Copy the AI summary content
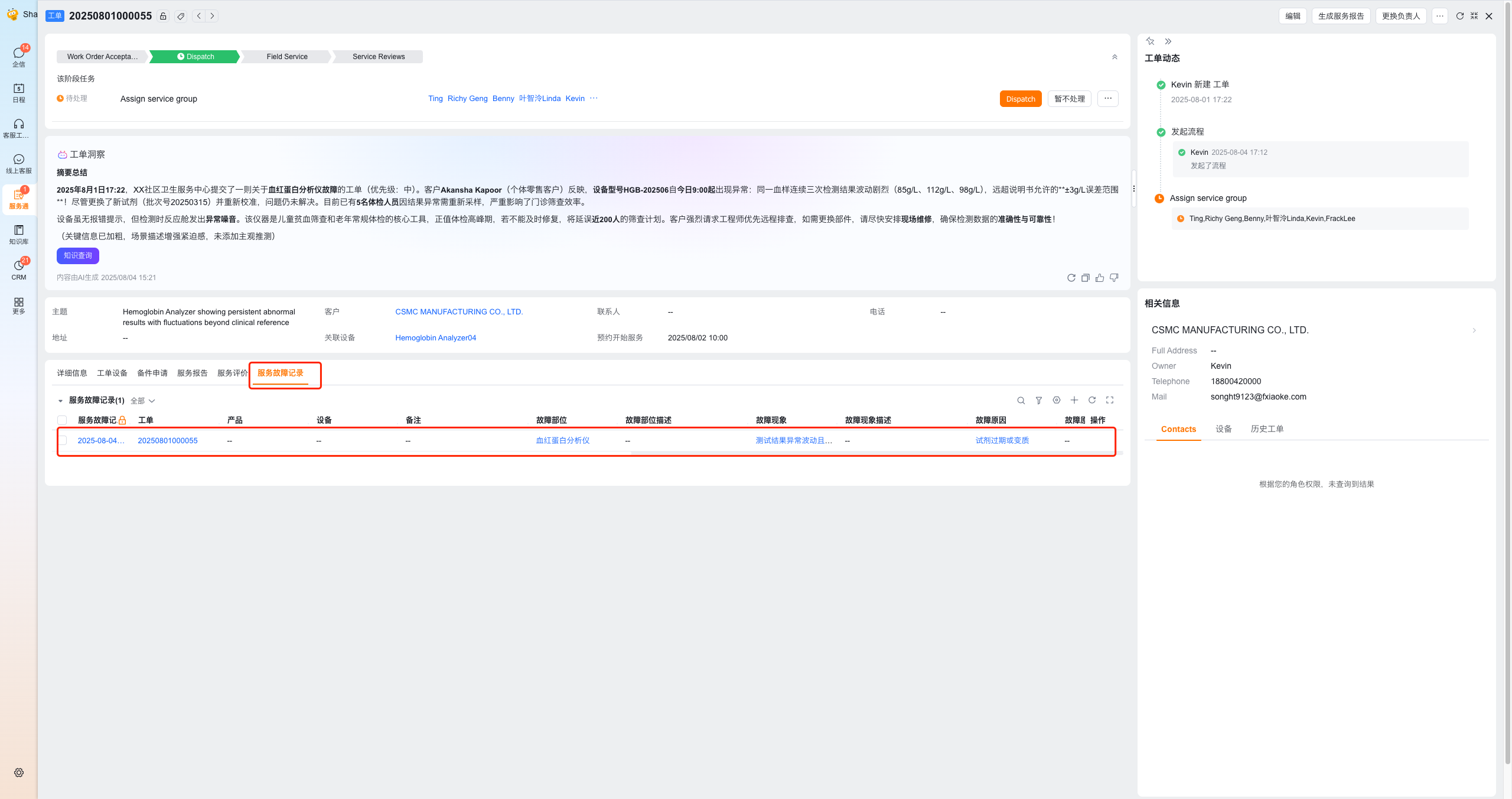Viewport: 1512px width, 799px height. click(1085, 278)
